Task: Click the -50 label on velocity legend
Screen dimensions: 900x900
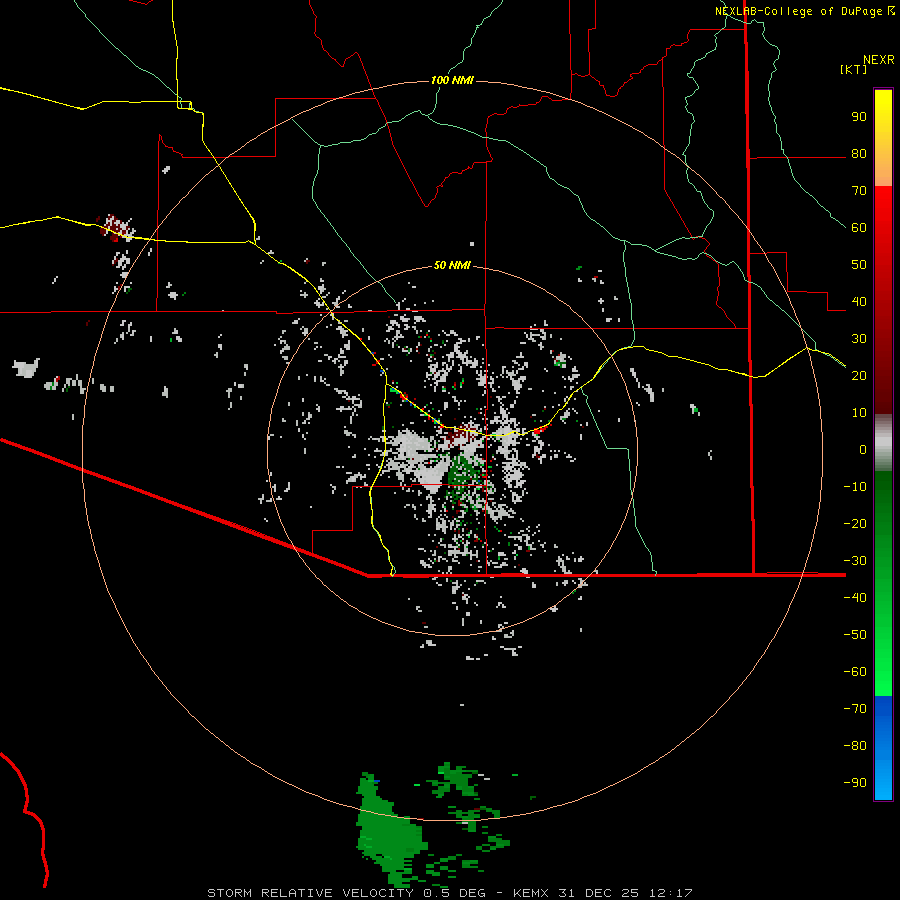Action: tap(855, 634)
